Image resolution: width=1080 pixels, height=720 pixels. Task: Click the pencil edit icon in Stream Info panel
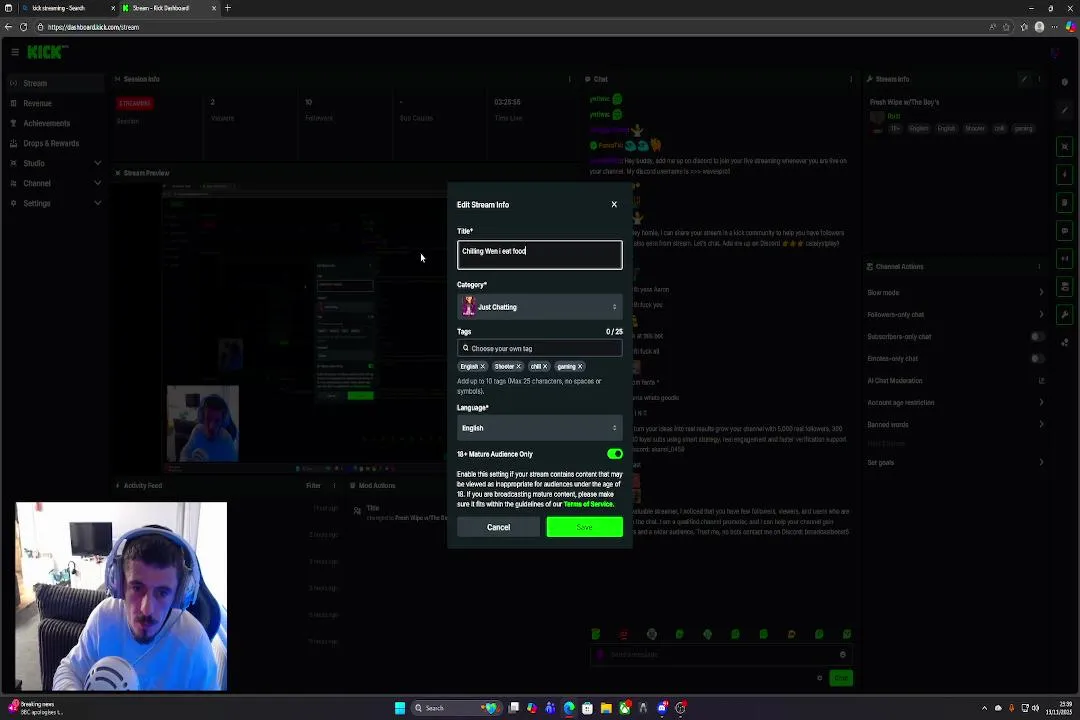pos(1024,79)
